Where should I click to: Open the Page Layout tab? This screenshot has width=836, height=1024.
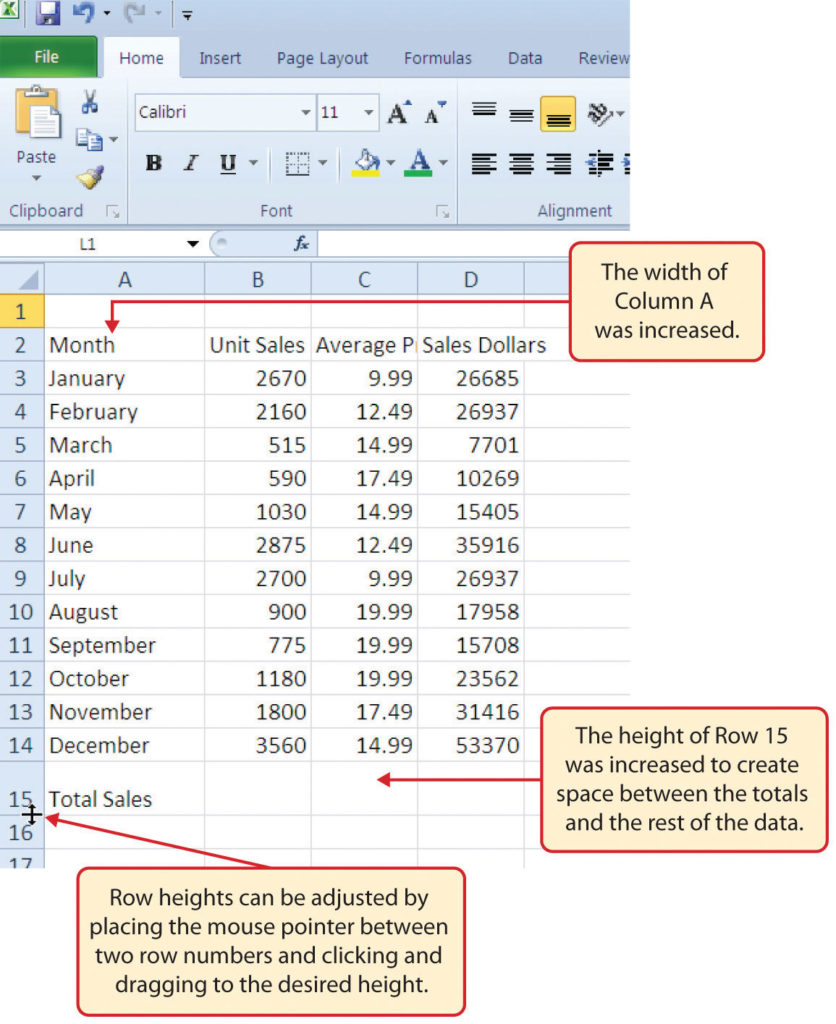(x=322, y=58)
